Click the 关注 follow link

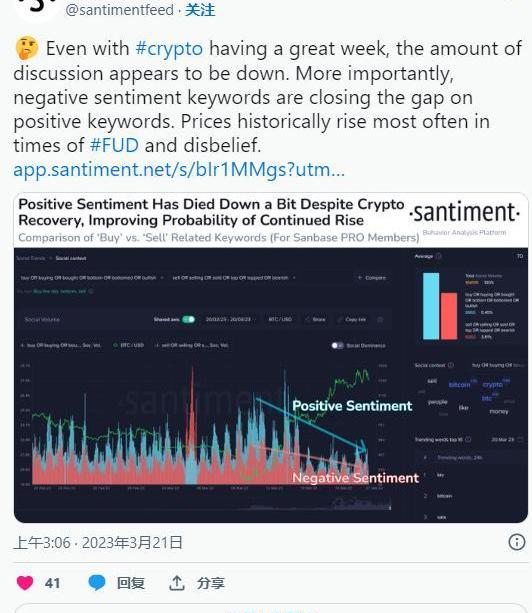200,10
